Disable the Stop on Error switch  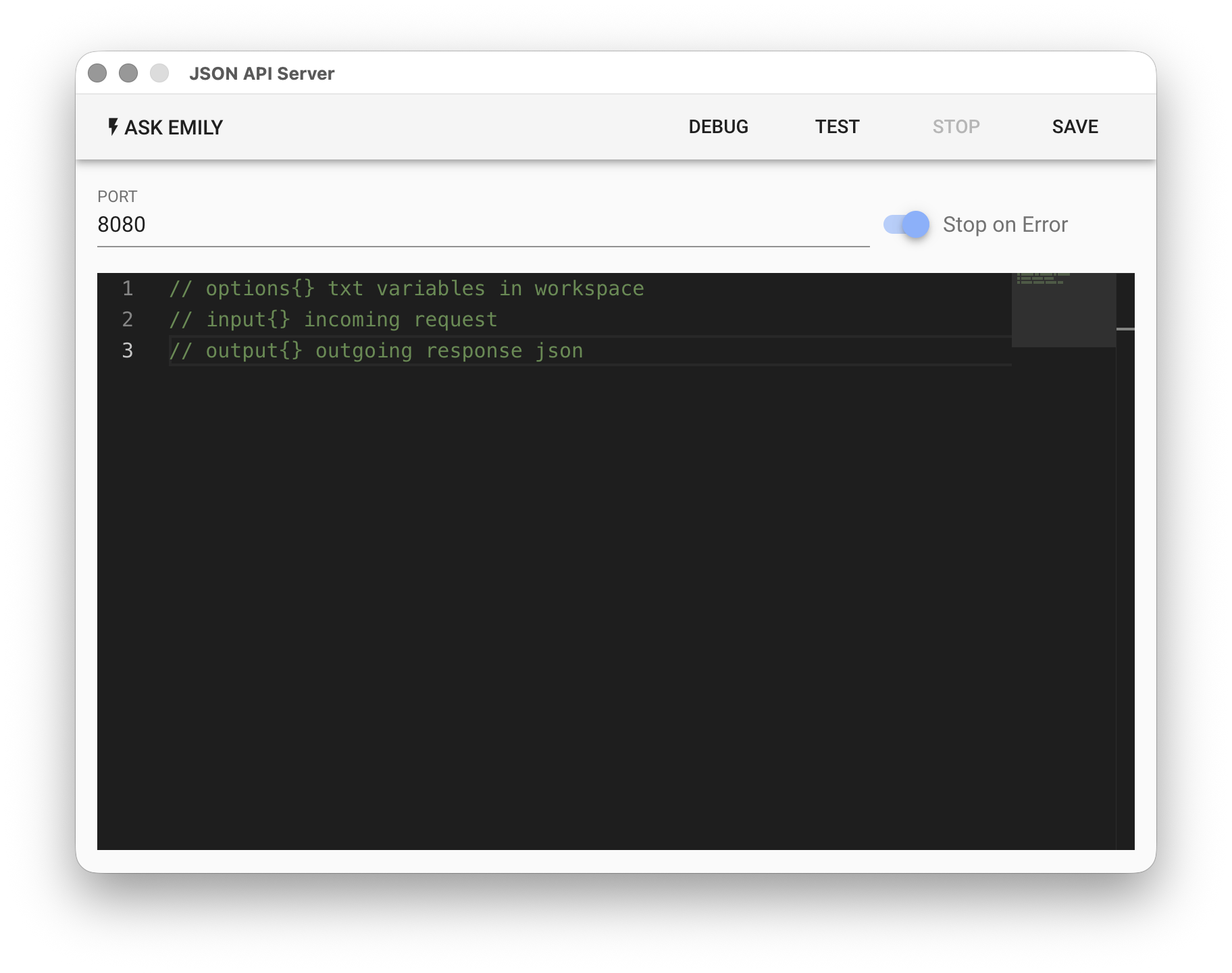[x=906, y=224]
